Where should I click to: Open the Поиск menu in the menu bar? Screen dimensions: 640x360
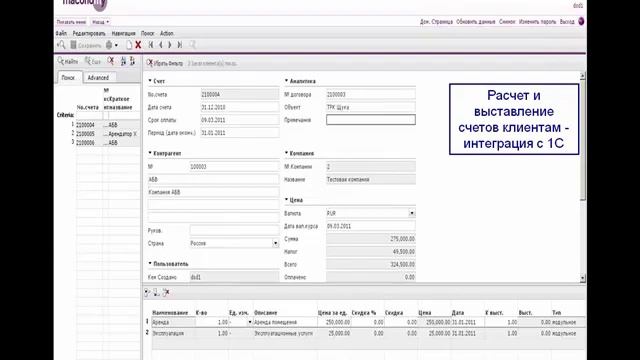pyautogui.click(x=148, y=33)
